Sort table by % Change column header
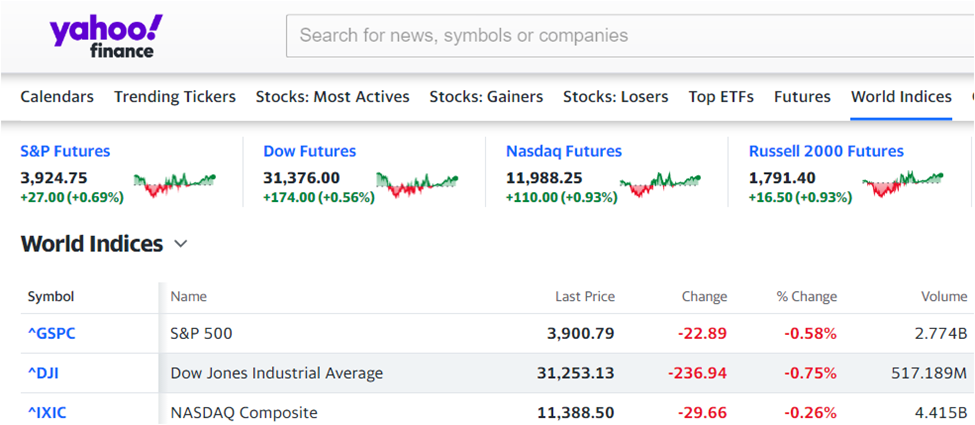The width and height of the screenshot is (975, 425). tap(806, 297)
